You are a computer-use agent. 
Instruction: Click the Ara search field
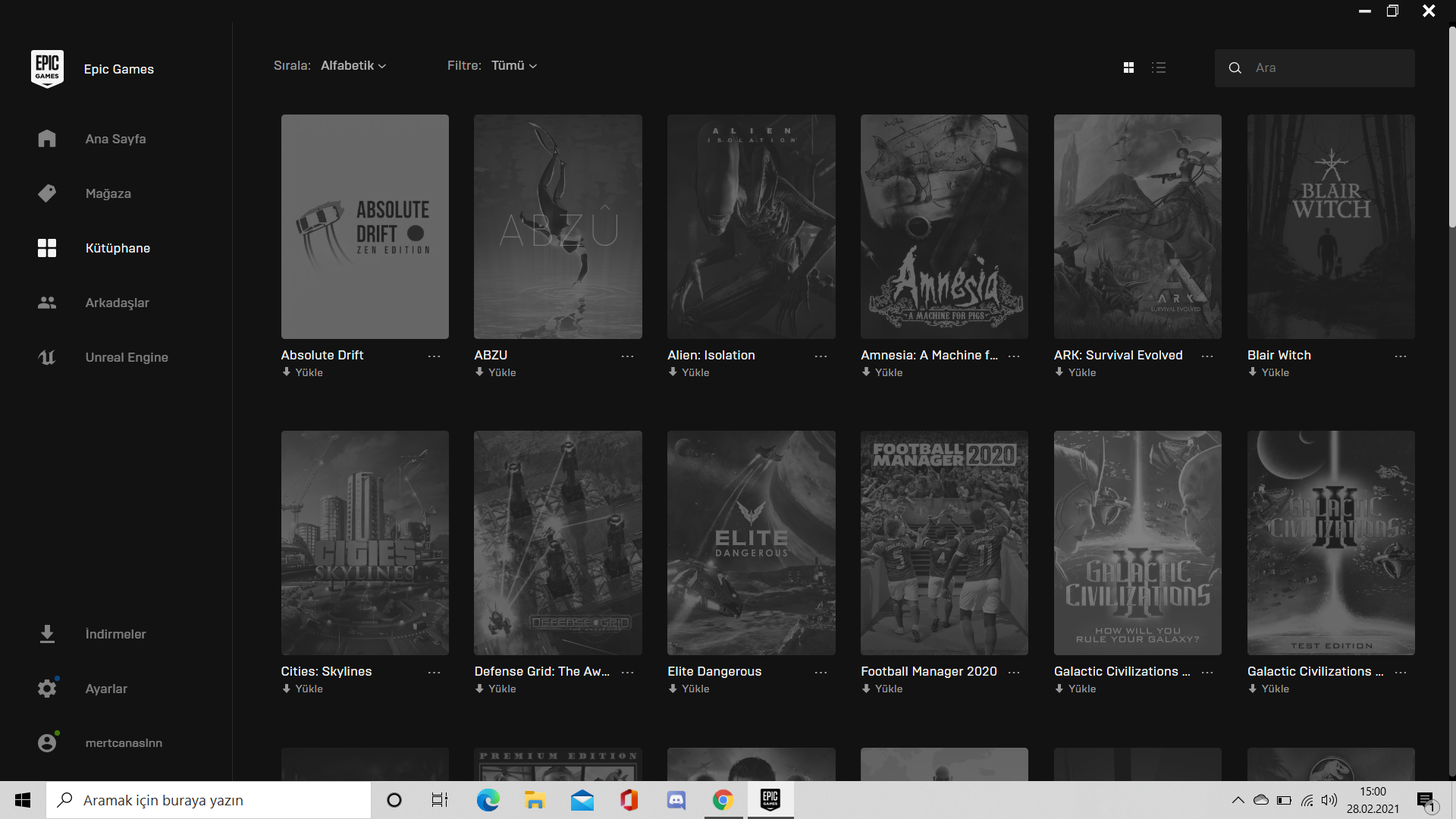[x=1314, y=68]
